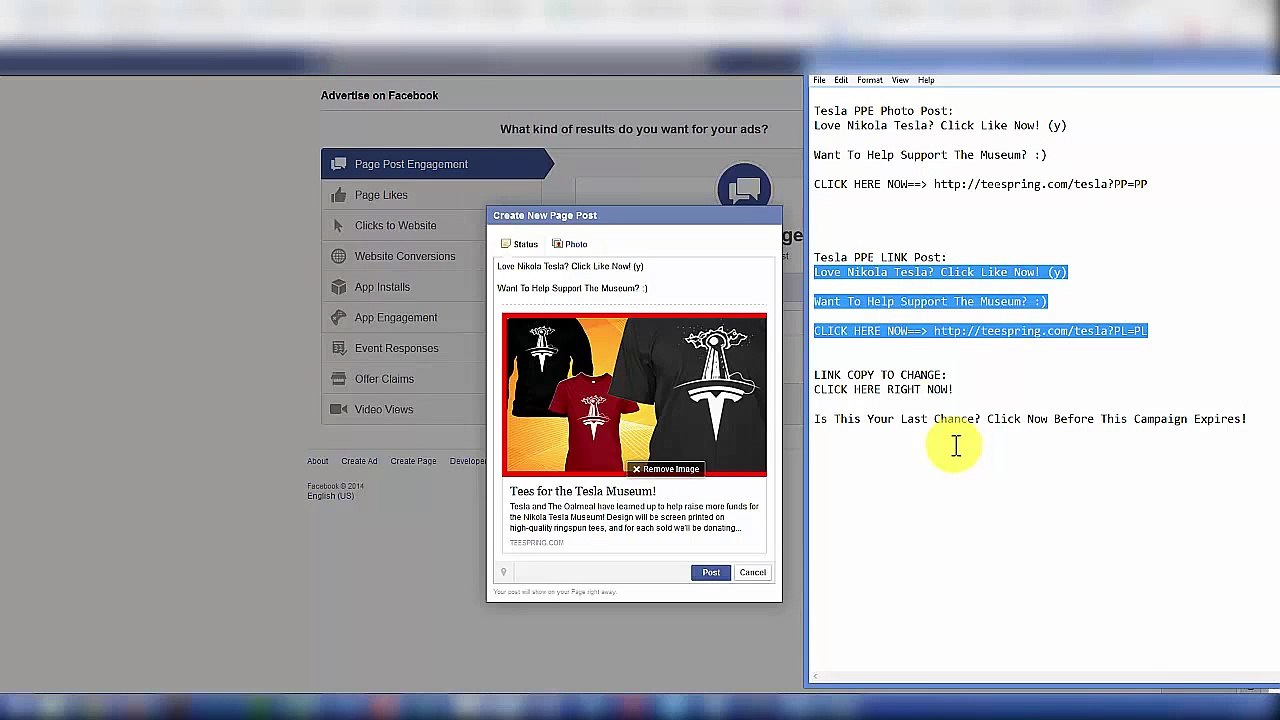Open the Notepad Edit menu
Image resolution: width=1280 pixels, height=720 pixels.
[x=841, y=80]
